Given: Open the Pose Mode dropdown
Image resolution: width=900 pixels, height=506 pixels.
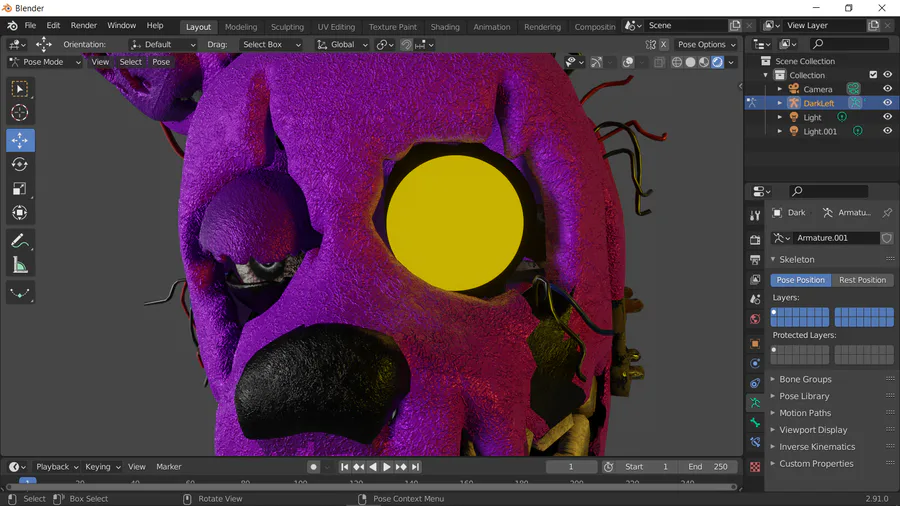Looking at the screenshot, I should click(x=45, y=62).
